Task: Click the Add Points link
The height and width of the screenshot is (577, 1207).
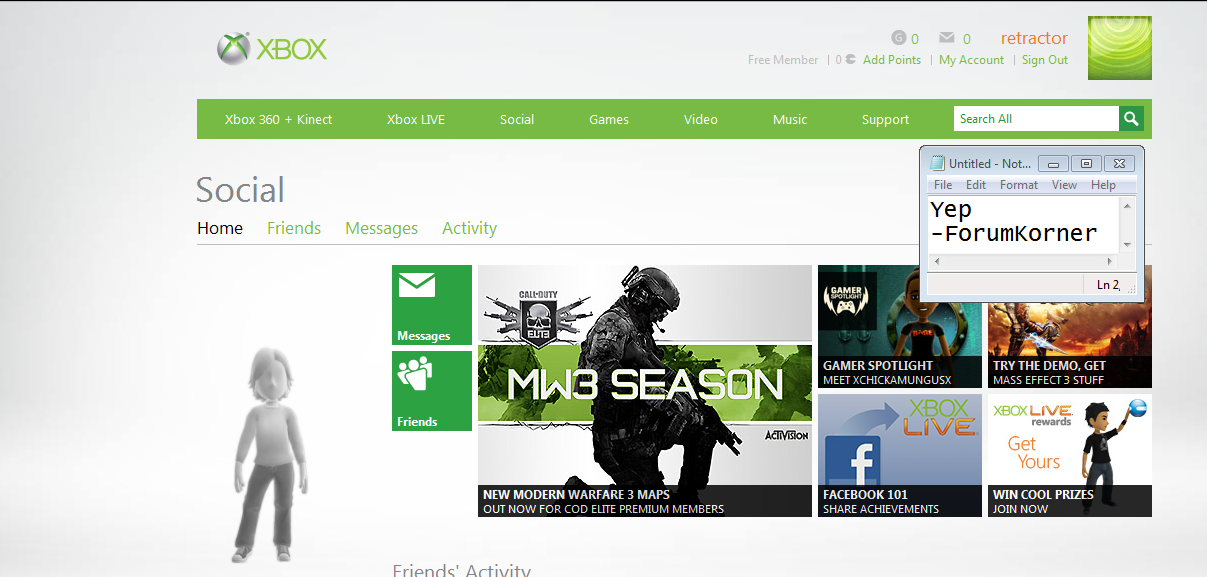Action: (x=892, y=60)
